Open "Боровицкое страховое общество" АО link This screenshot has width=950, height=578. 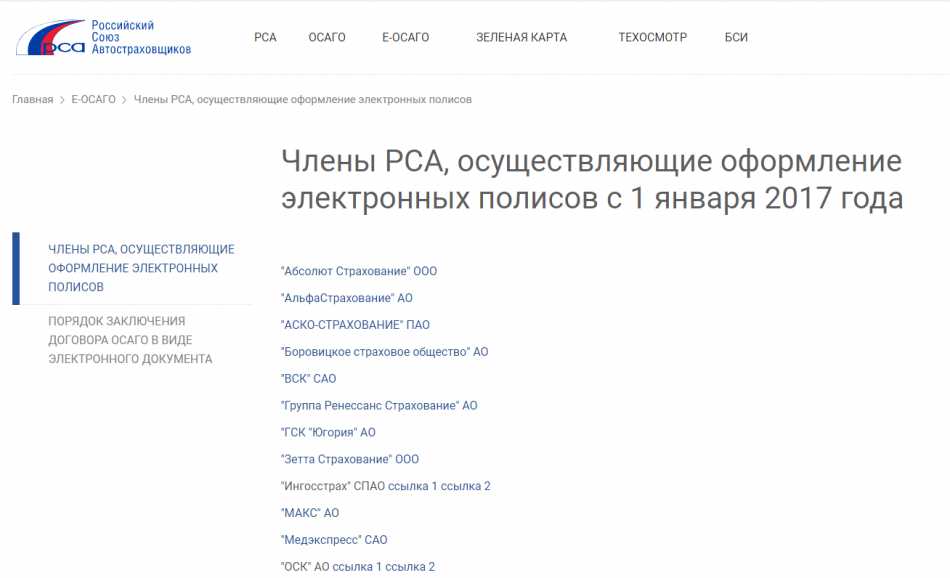coord(384,352)
